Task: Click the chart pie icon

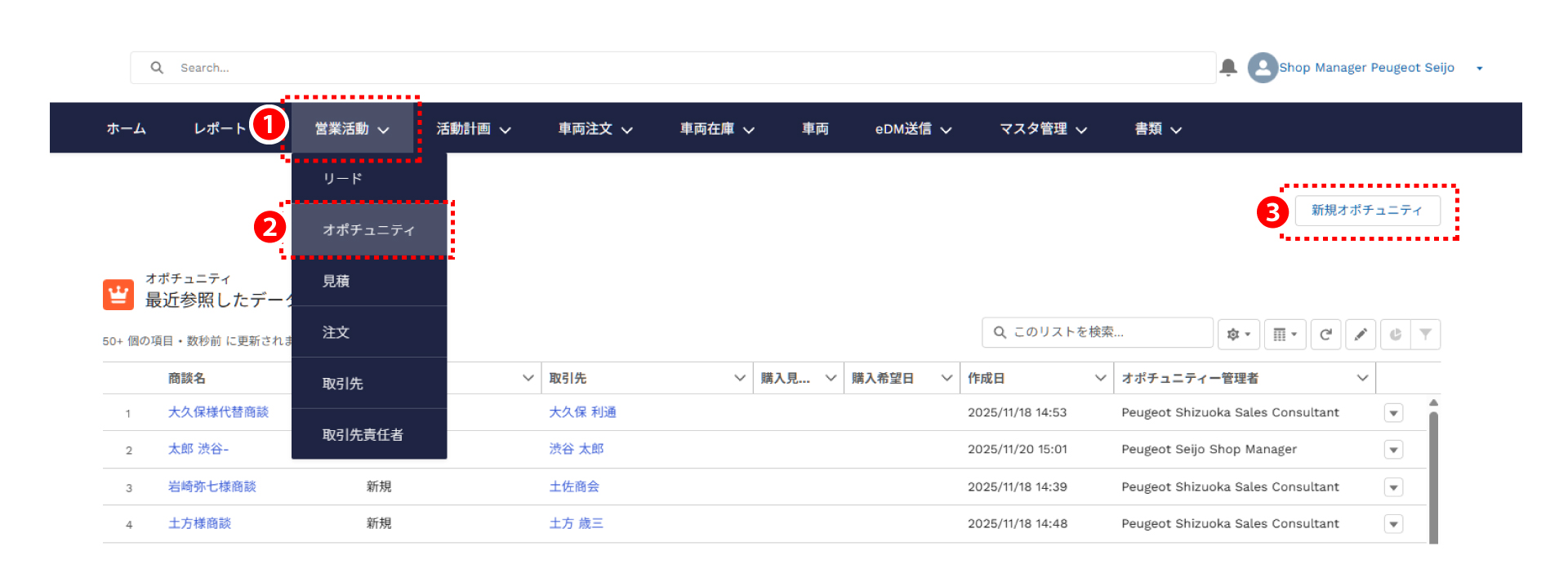Action: click(x=1395, y=334)
